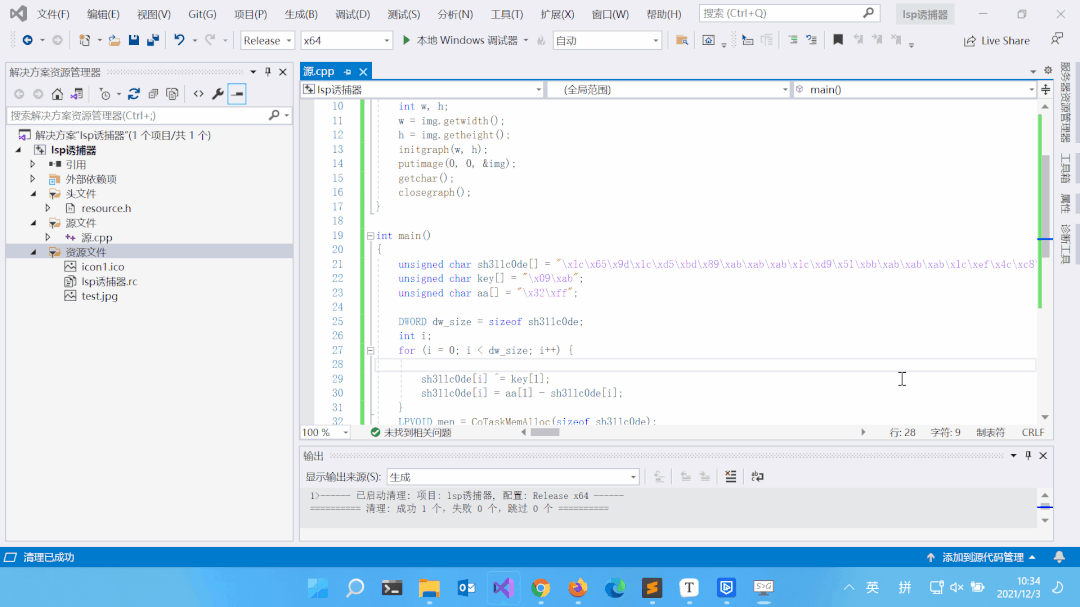The height and width of the screenshot is (607, 1080).
Task: Open the x64 platform dropdown
Action: point(346,41)
